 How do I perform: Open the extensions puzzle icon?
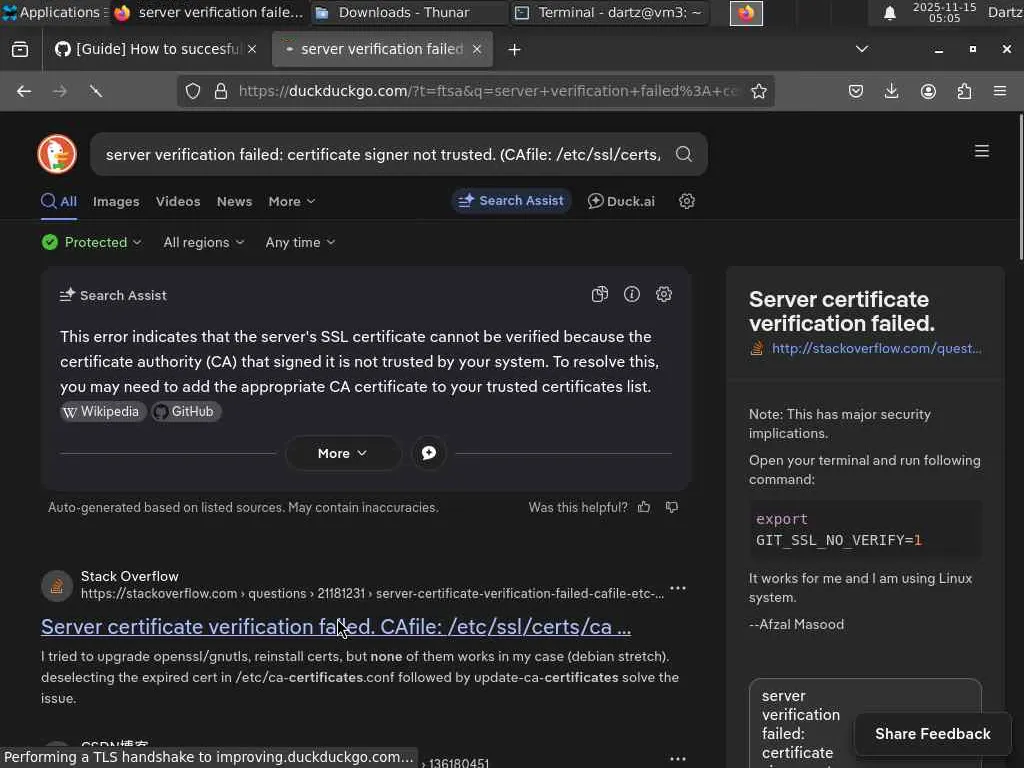pyautogui.click(x=964, y=91)
